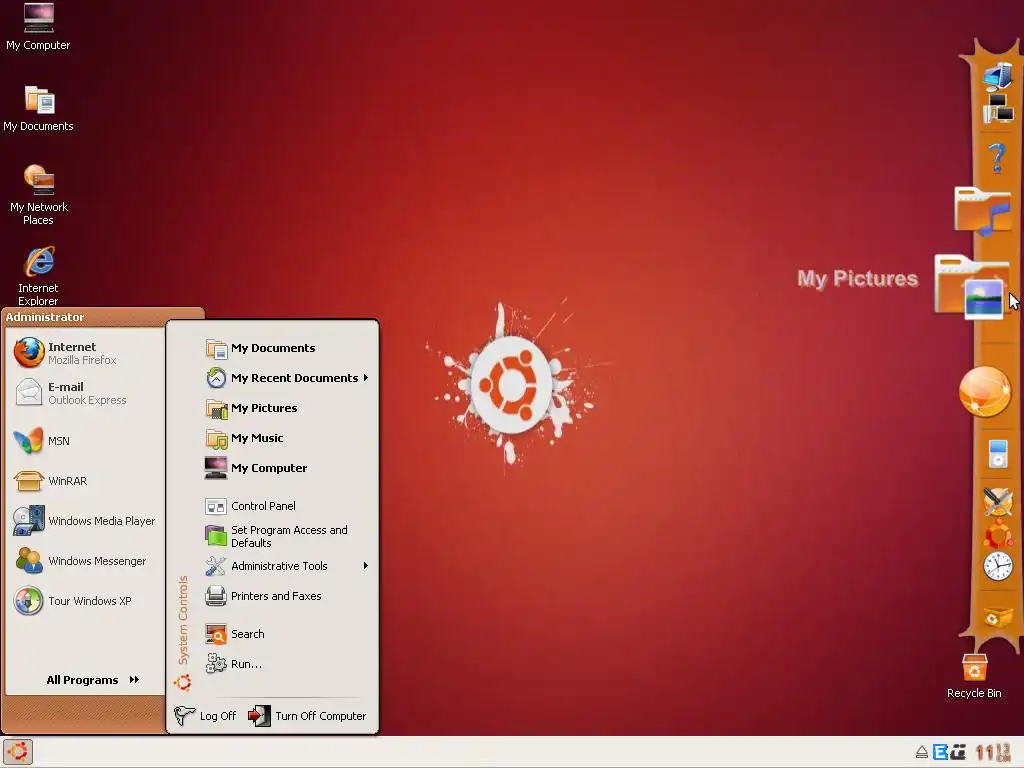
Task: Launch Internet Explorer from desktop
Action: [39, 275]
